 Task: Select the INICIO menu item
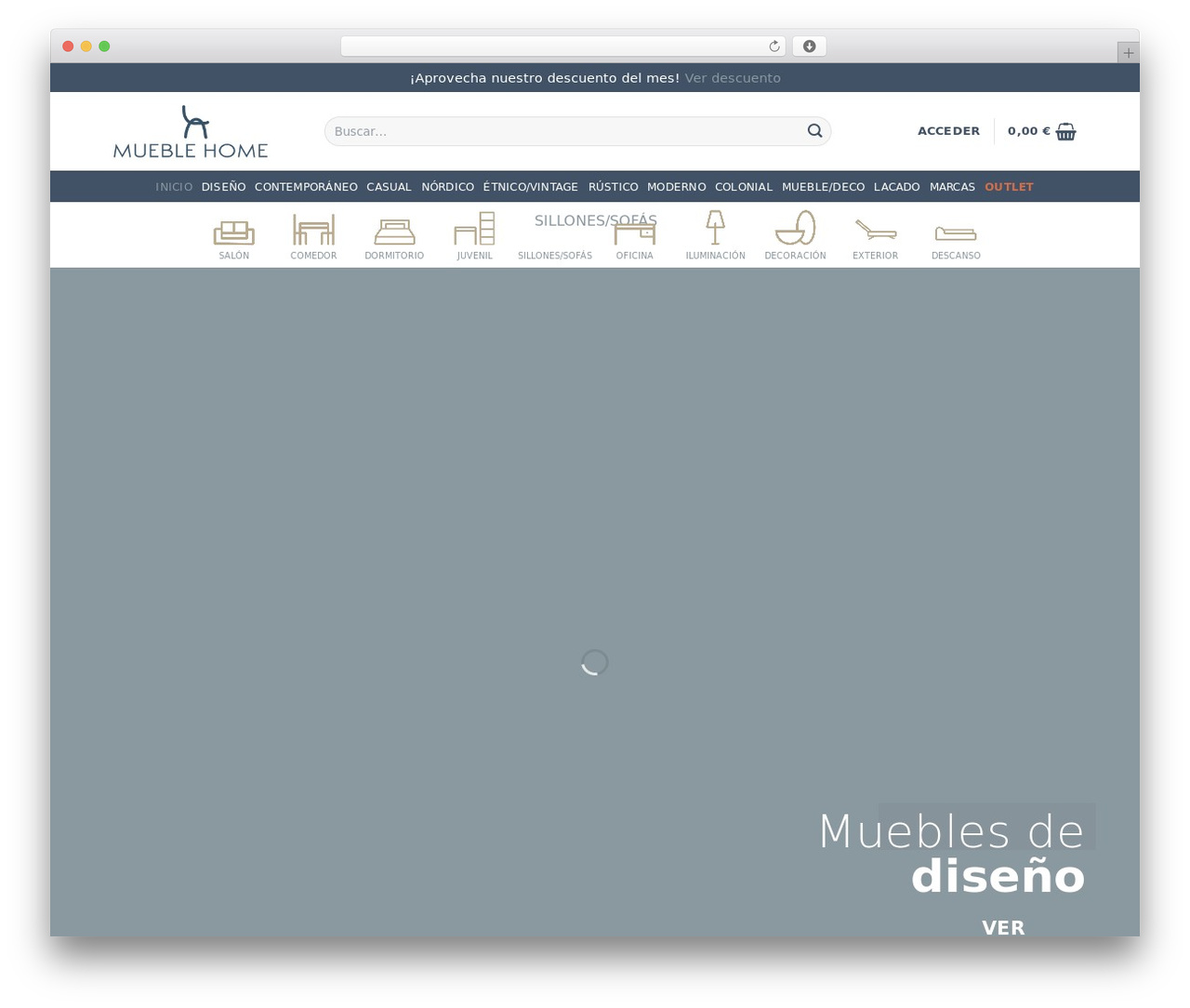174,187
